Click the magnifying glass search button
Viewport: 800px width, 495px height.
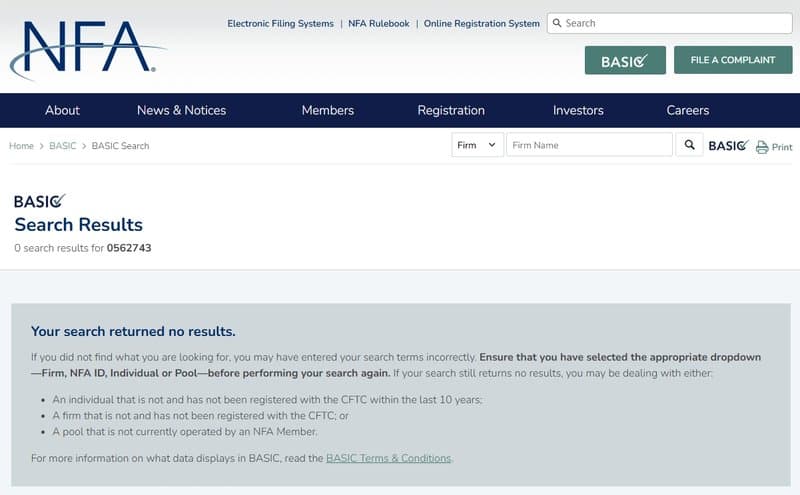pos(689,145)
